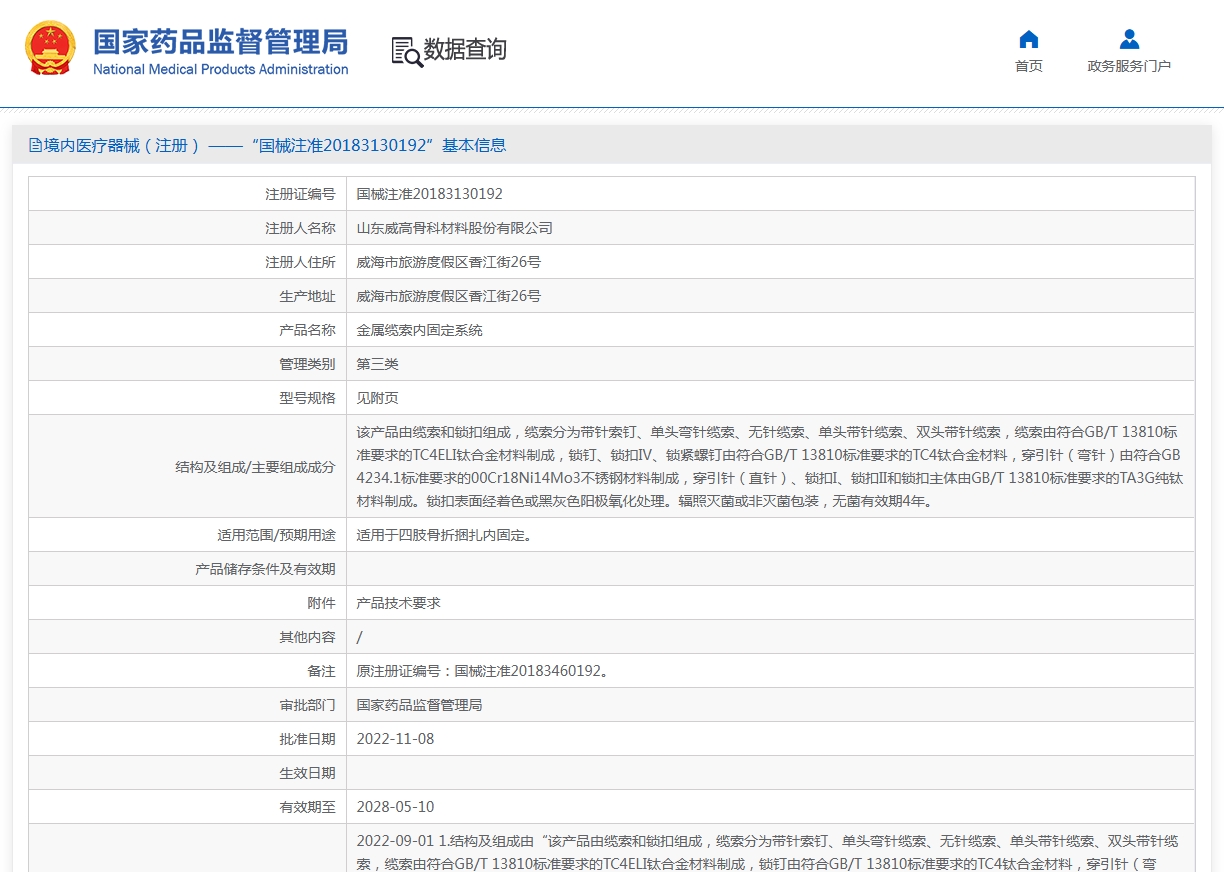
Task: Open the 政务服务门户 user icon
Action: [1129, 39]
